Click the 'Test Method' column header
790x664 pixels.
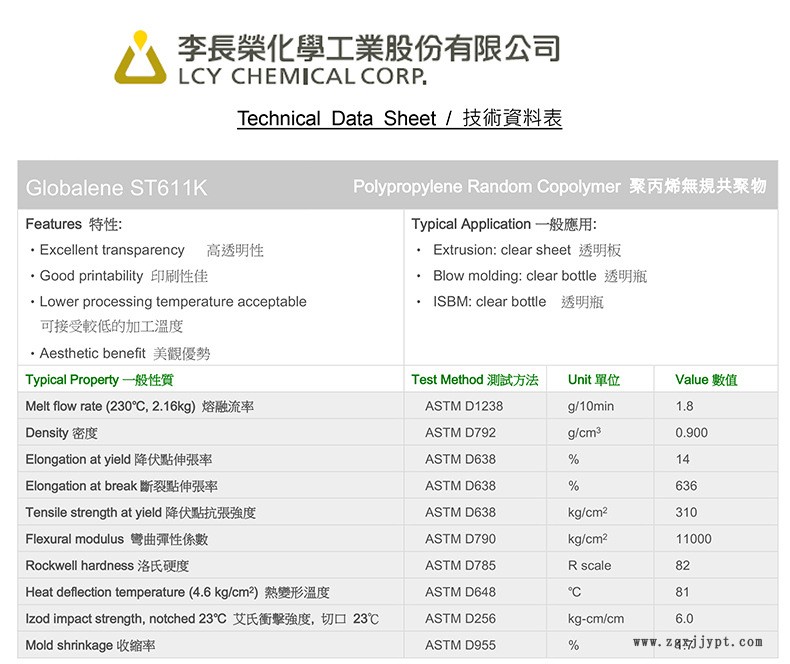point(475,379)
